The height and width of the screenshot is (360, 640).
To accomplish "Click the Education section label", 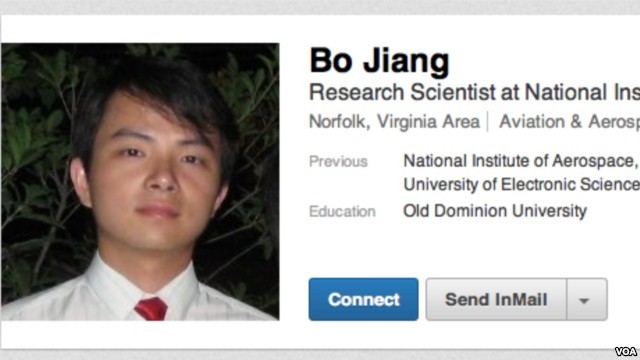I will (342, 211).
